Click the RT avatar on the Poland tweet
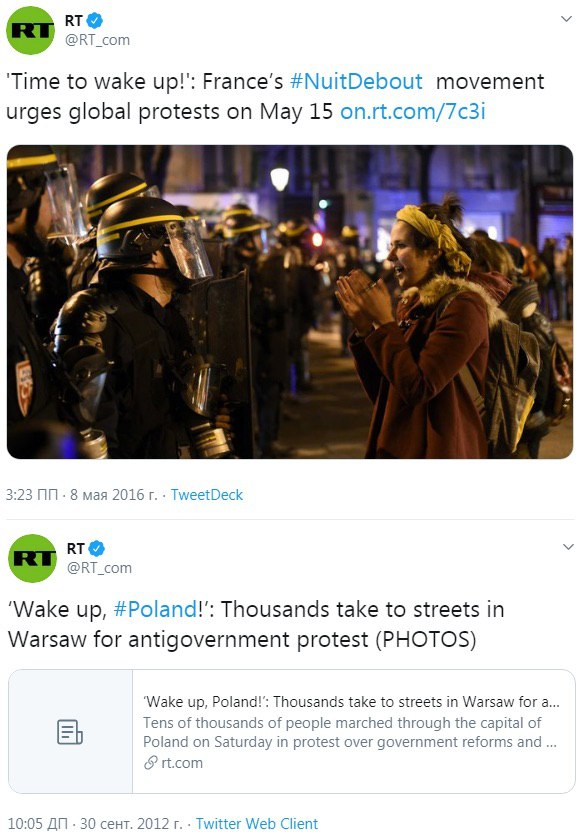 pos(32,558)
